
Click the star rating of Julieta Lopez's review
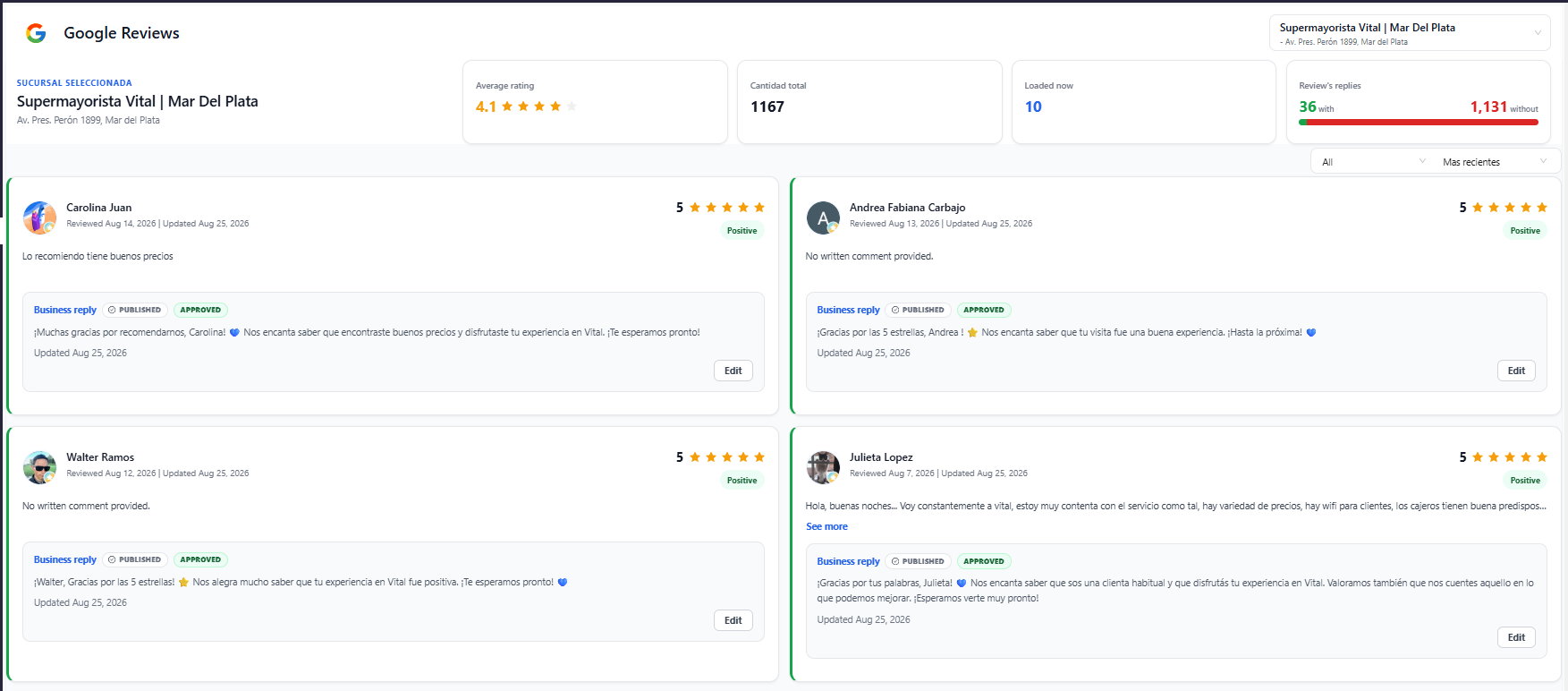tap(1509, 457)
